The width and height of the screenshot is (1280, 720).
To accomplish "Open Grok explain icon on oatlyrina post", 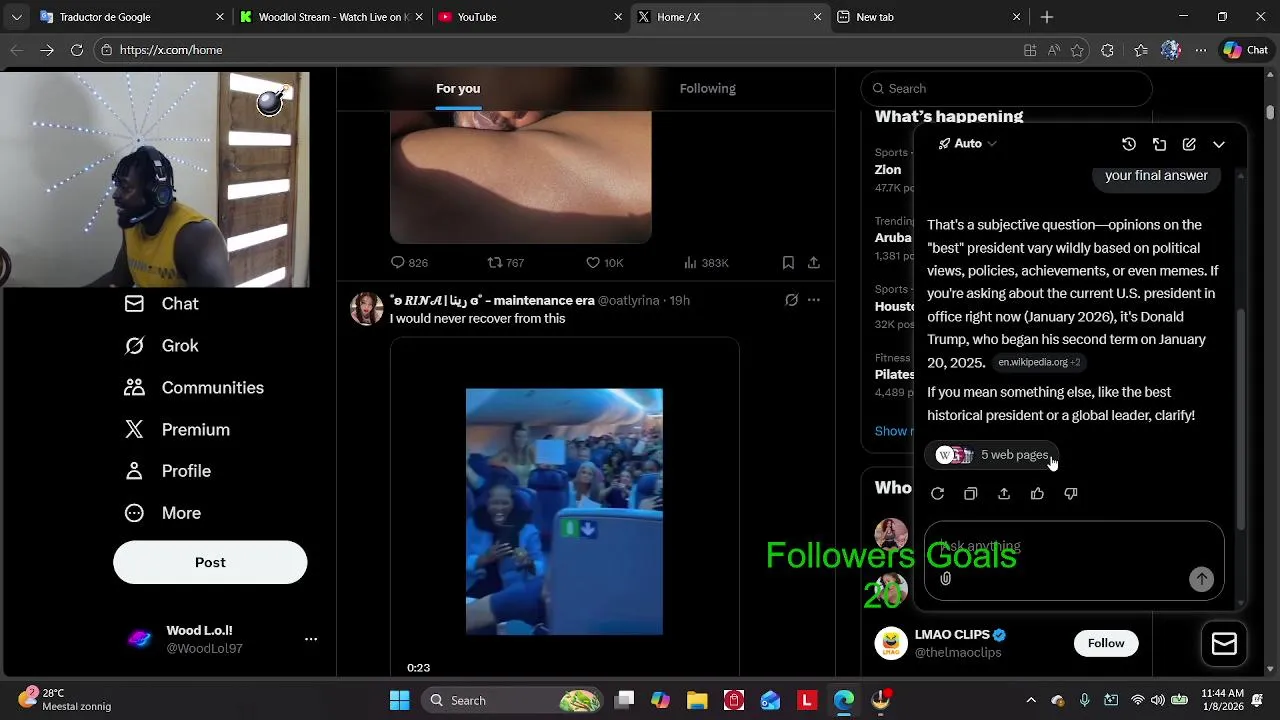I will point(791,300).
